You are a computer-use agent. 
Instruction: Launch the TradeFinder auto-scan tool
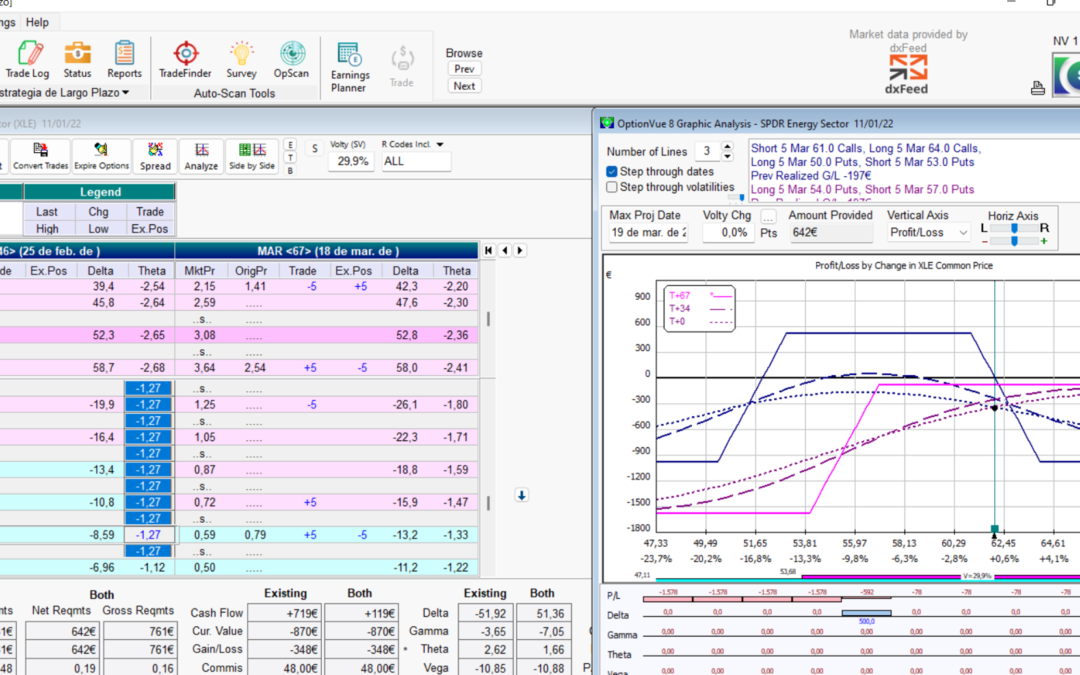[185, 59]
